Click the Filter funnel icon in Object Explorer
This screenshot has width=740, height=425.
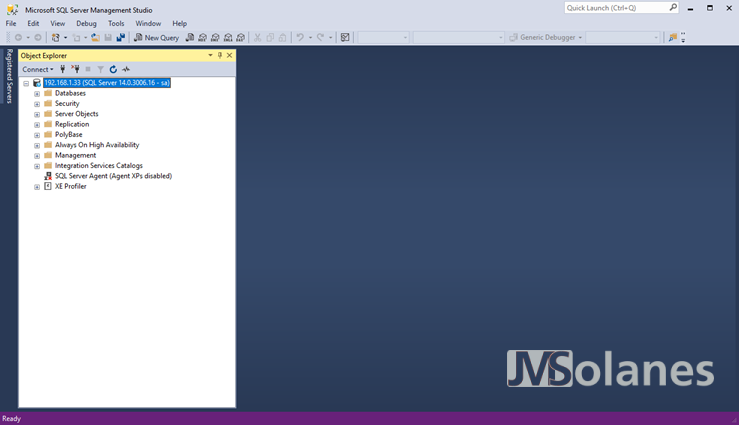101,69
